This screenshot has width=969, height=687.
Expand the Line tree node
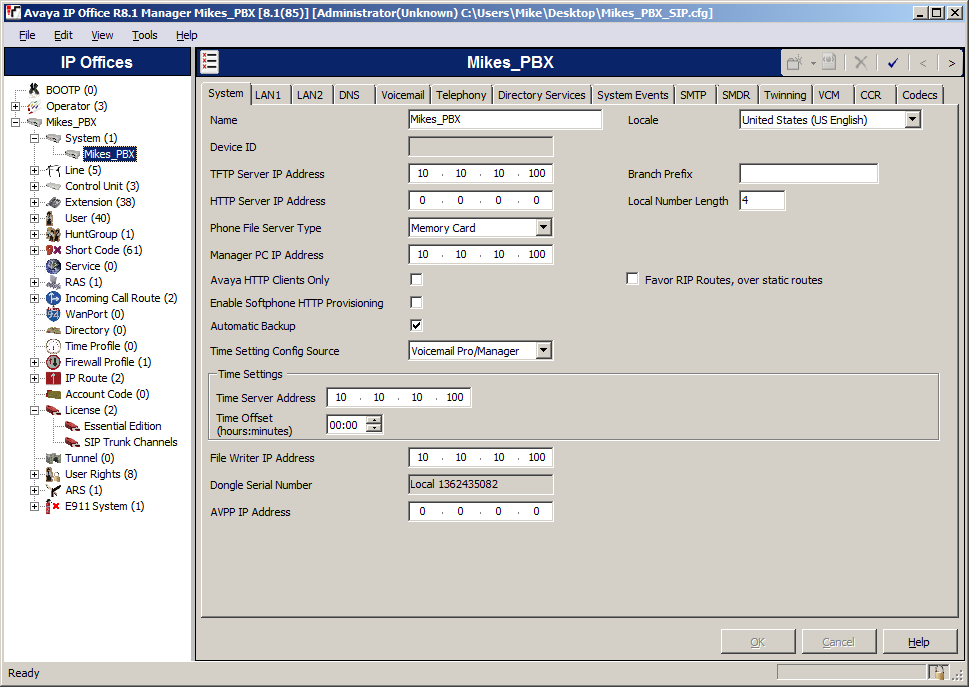(x=35, y=171)
